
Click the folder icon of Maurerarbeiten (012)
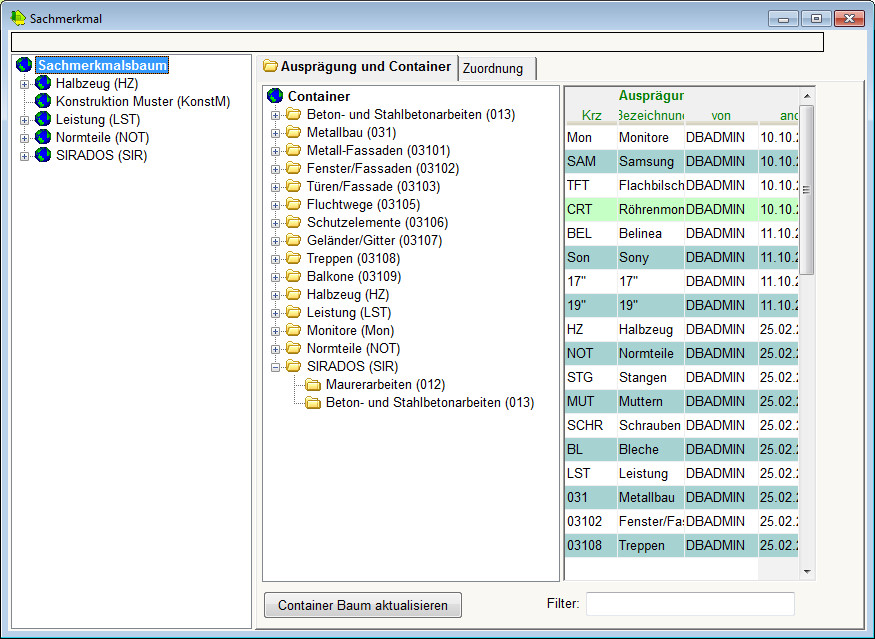pos(313,385)
